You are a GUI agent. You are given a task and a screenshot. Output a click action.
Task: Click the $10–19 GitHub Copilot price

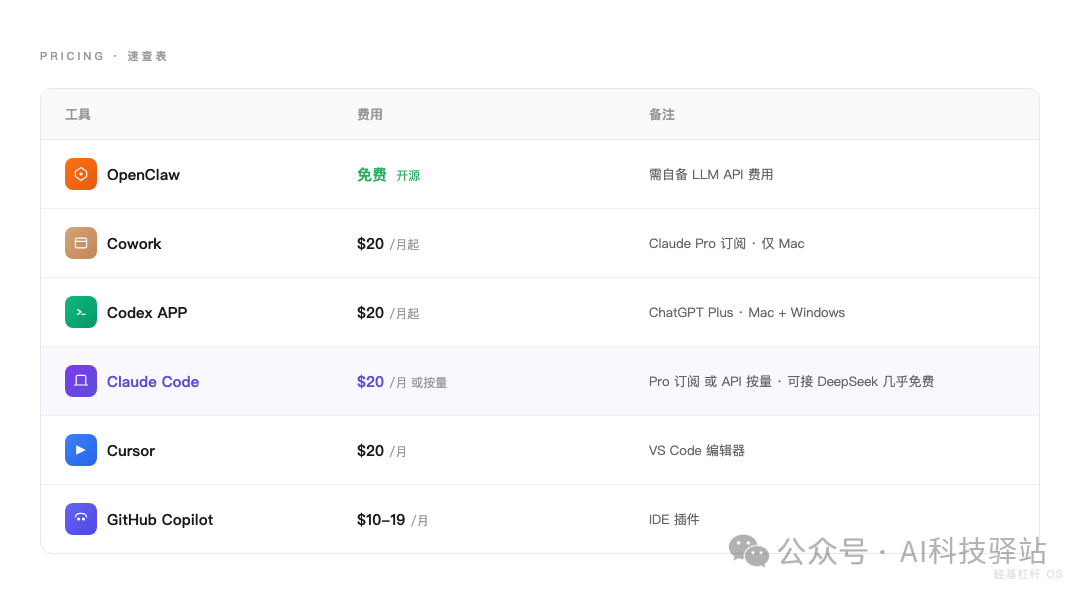point(381,519)
